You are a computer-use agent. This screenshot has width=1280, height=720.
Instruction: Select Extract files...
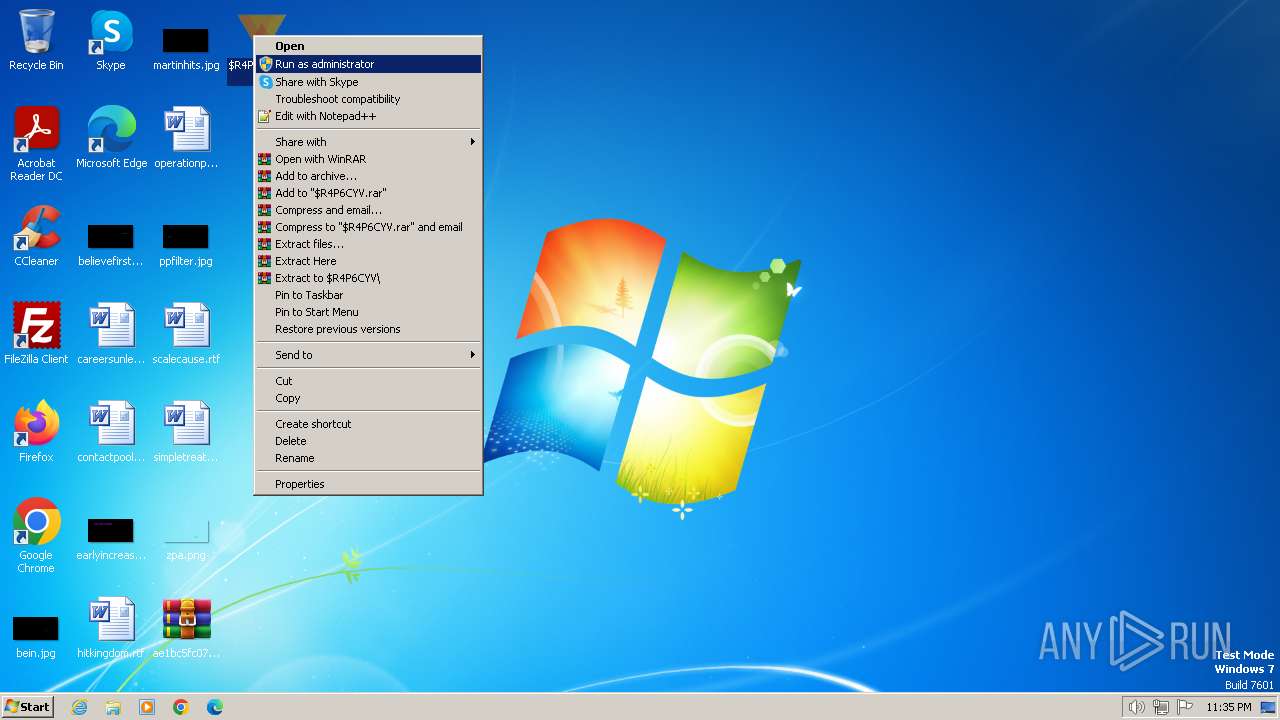point(368,244)
